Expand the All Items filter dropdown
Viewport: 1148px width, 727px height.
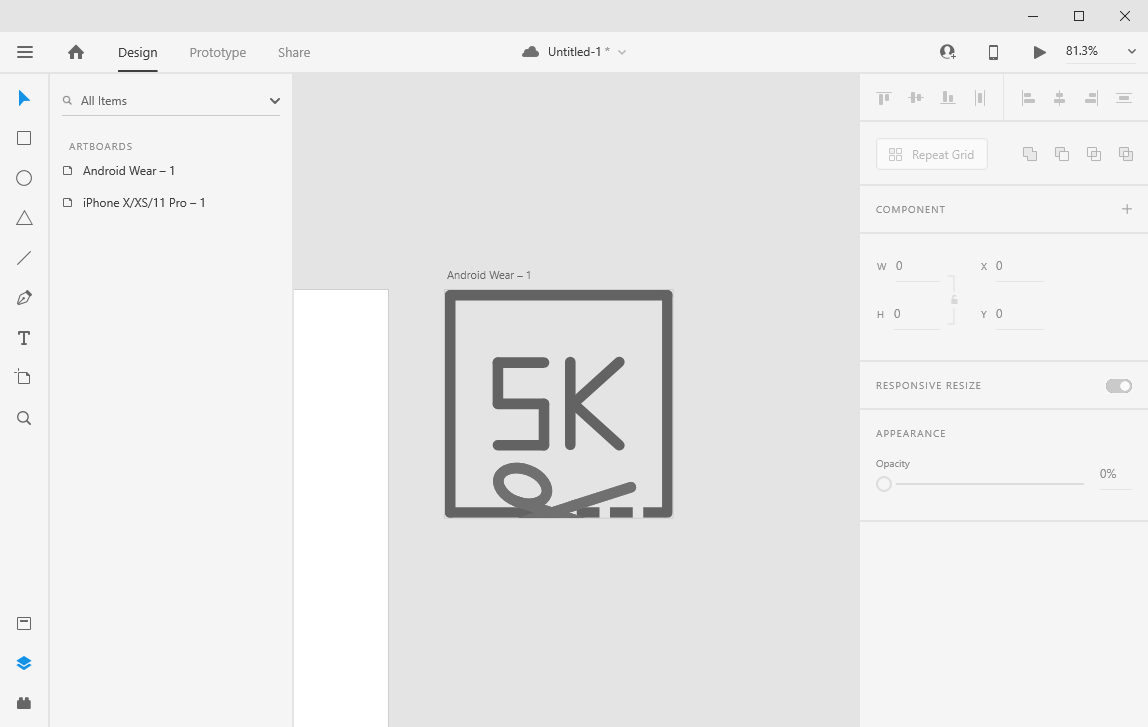275,101
